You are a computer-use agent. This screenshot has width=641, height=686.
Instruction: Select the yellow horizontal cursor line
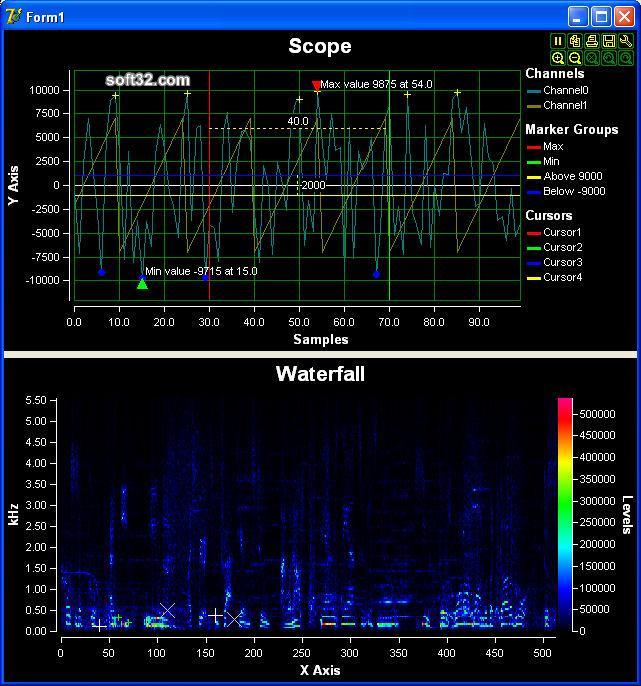coord(297,196)
